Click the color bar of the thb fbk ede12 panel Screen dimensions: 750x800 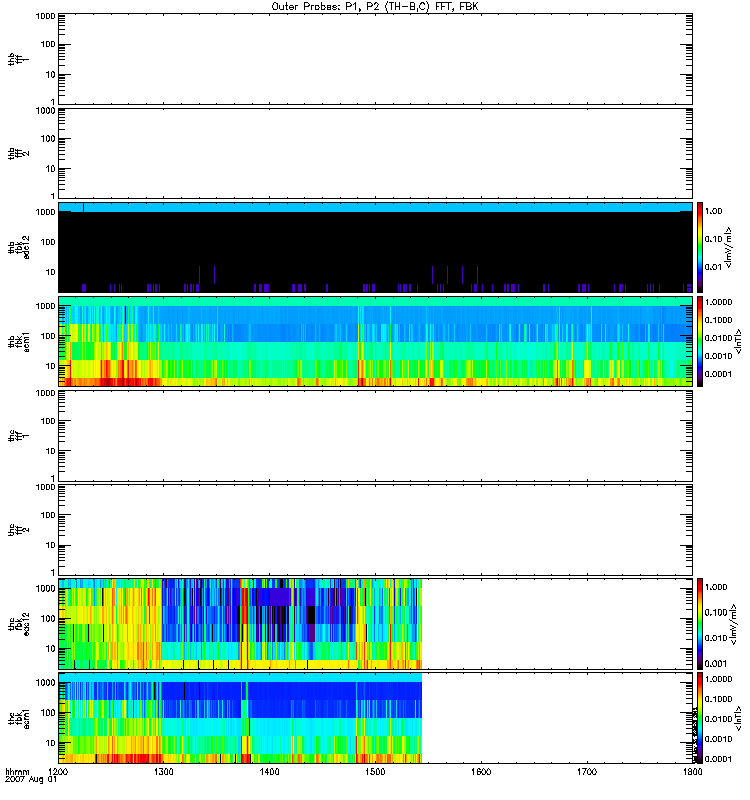pos(700,247)
